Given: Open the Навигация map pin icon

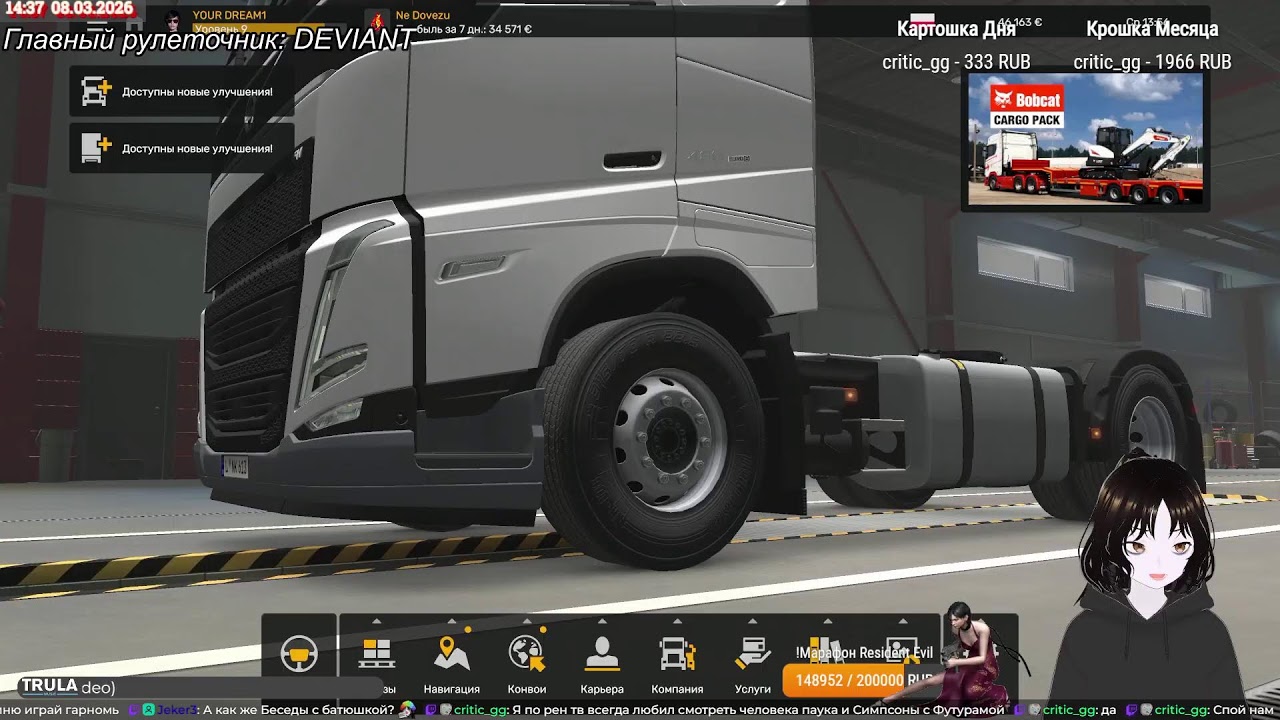Looking at the screenshot, I should 452,653.
